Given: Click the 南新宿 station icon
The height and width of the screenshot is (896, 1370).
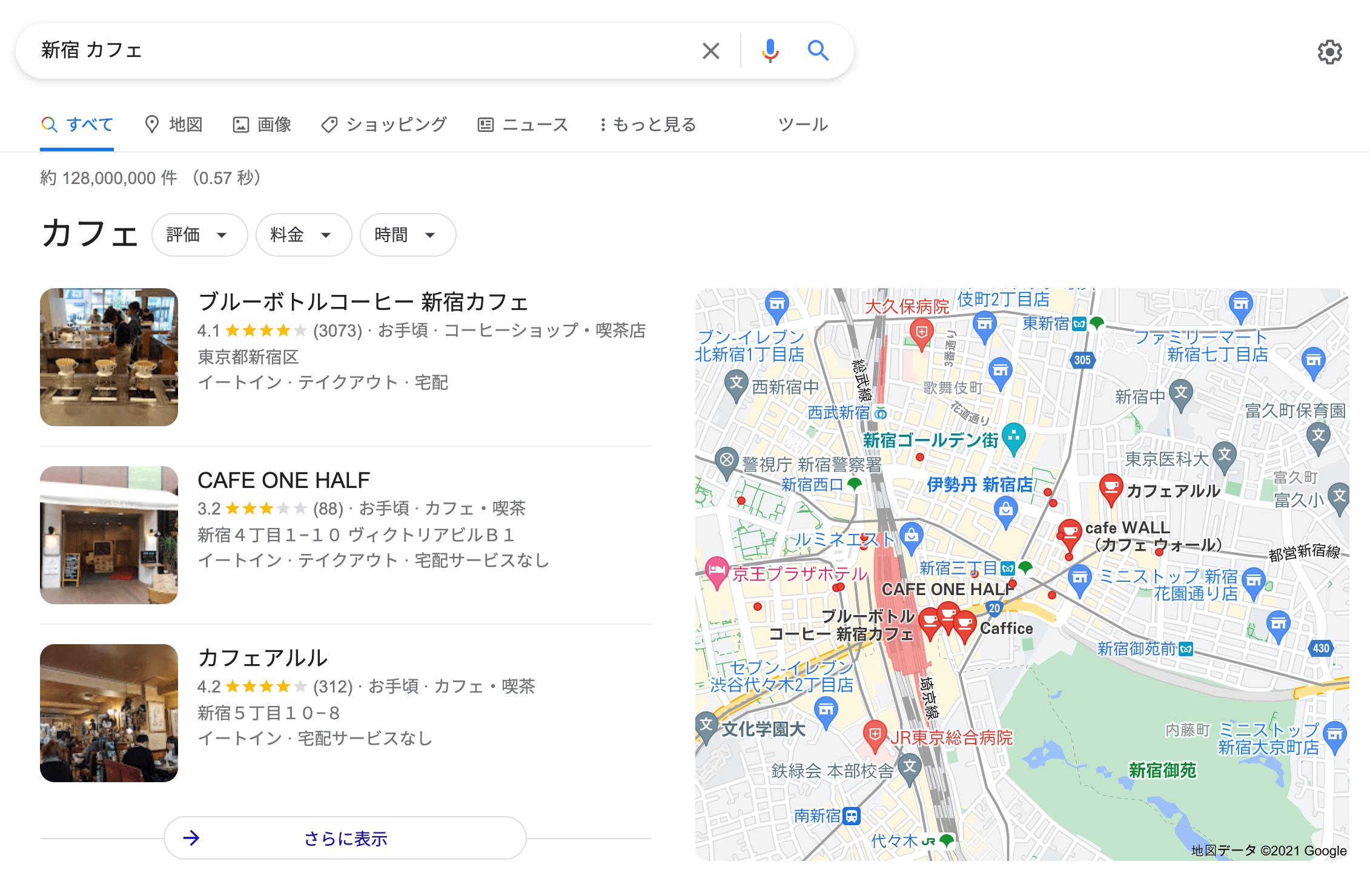Looking at the screenshot, I should pyautogui.click(x=852, y=816).
